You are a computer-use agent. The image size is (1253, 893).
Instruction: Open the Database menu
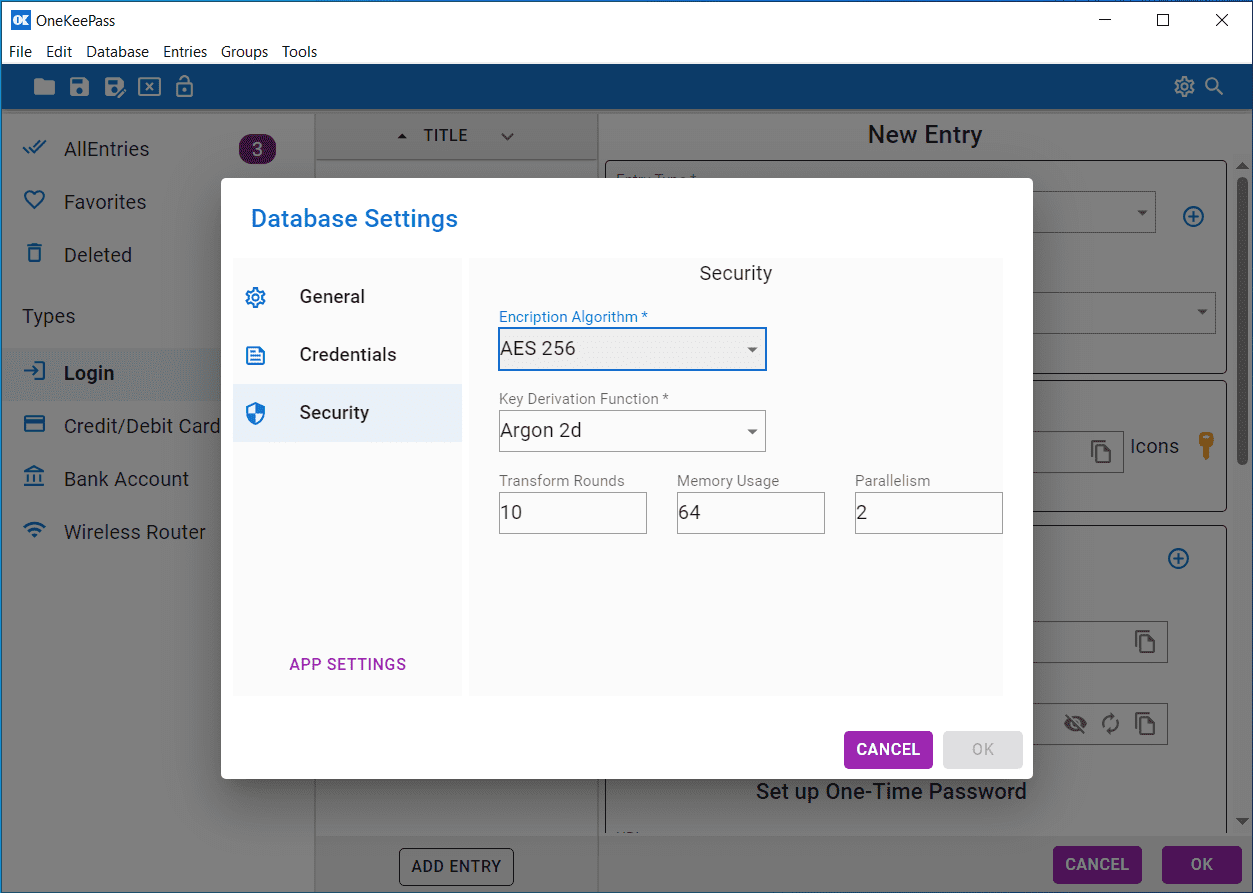click(117, 52)
